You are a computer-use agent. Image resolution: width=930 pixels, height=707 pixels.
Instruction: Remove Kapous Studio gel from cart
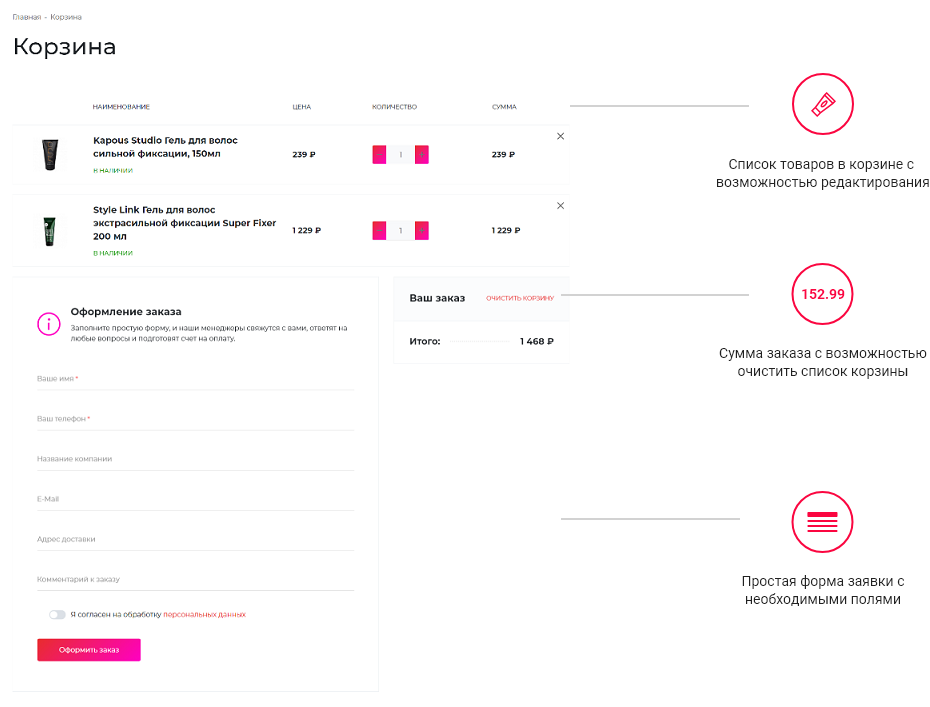coord(560,136)
